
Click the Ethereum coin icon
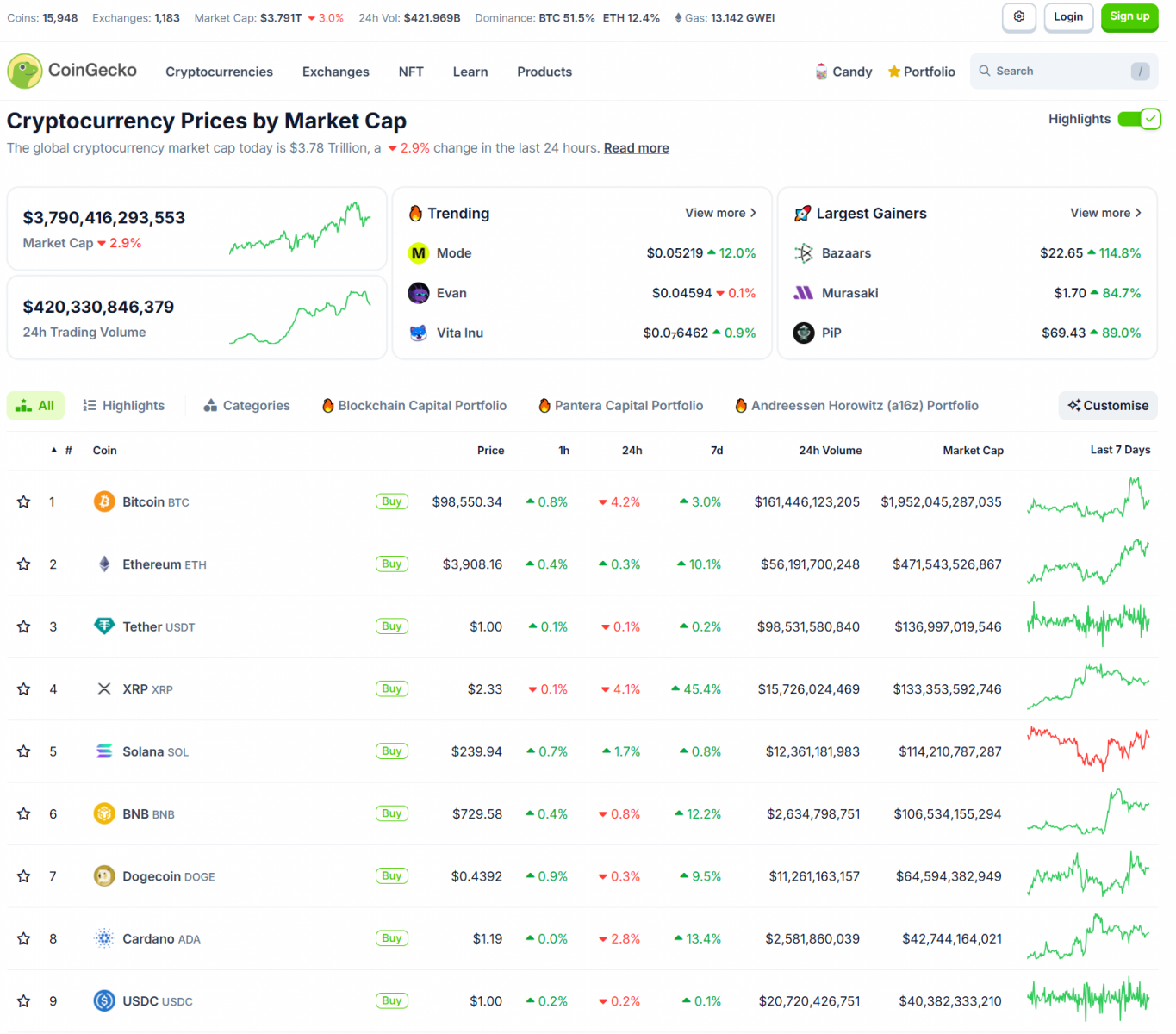pos(104,564)
